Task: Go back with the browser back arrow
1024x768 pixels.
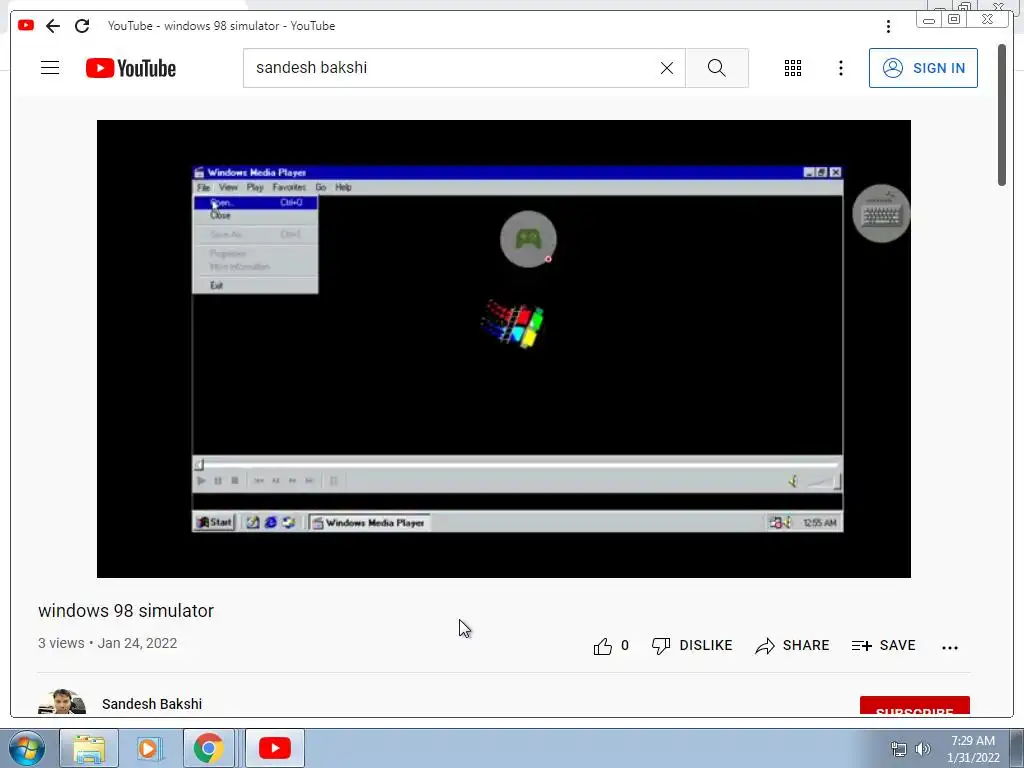Action: (53, 26)
